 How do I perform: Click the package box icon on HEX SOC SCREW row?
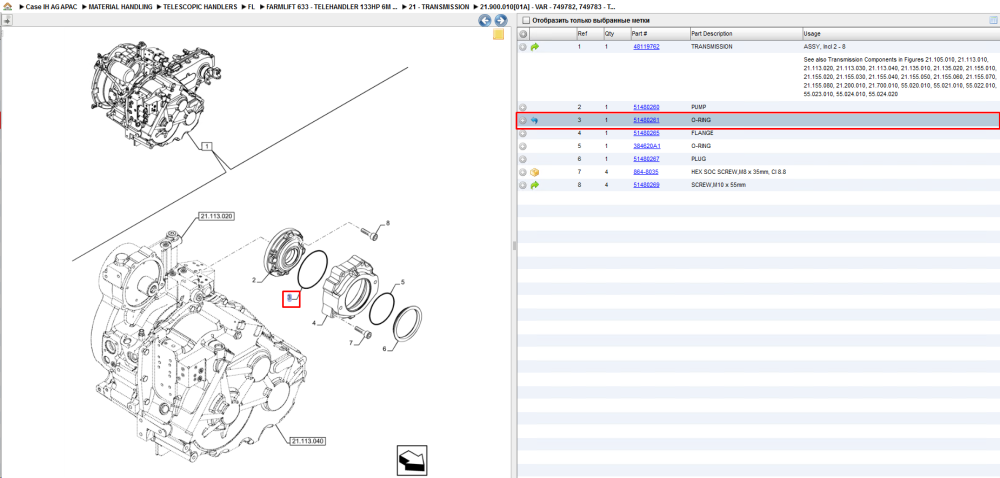tap(534, 172)
